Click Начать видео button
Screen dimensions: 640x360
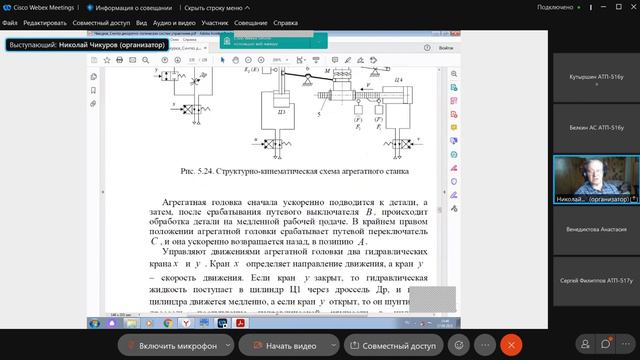[x=285, y=346]
